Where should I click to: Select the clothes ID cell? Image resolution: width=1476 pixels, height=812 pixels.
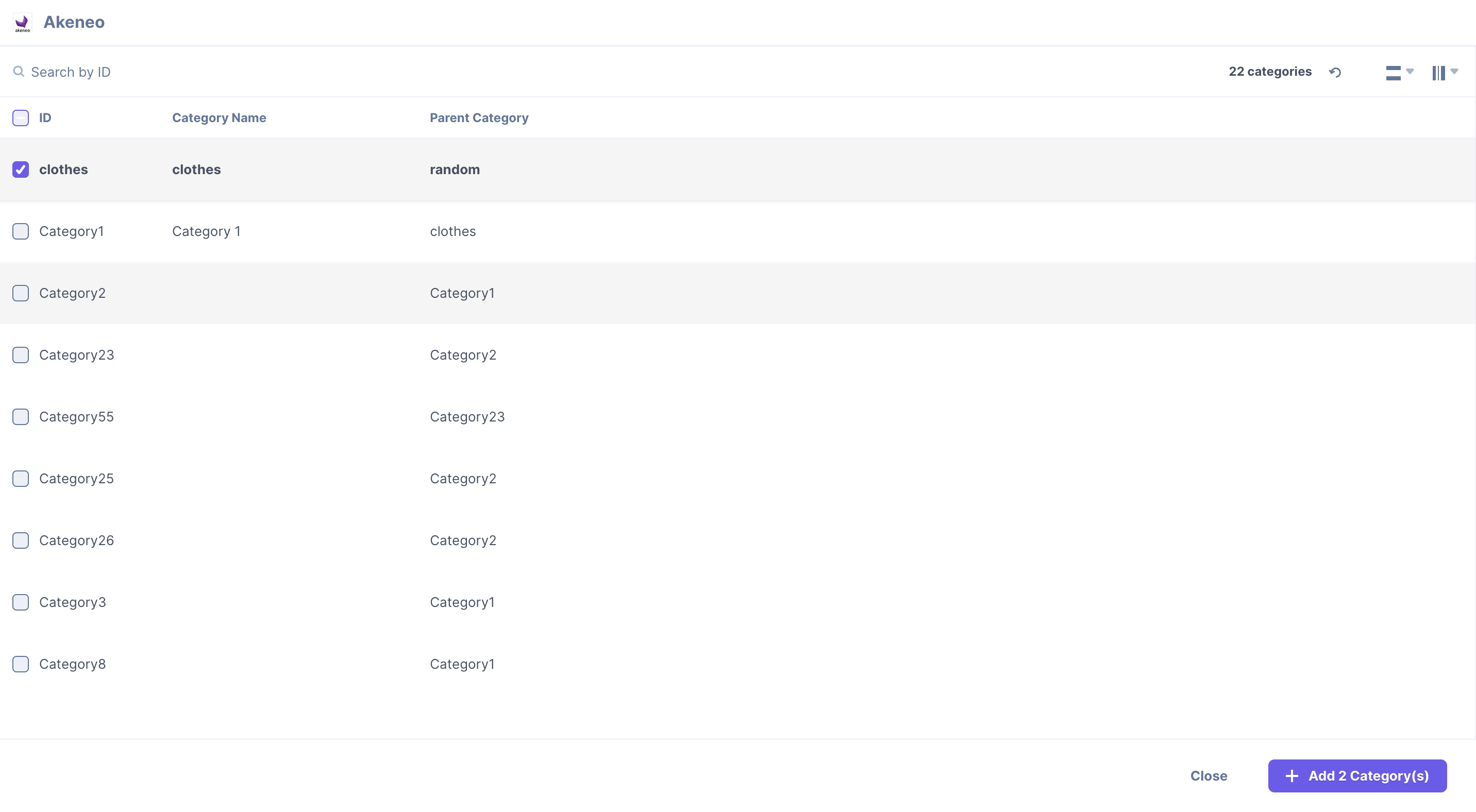63,170
